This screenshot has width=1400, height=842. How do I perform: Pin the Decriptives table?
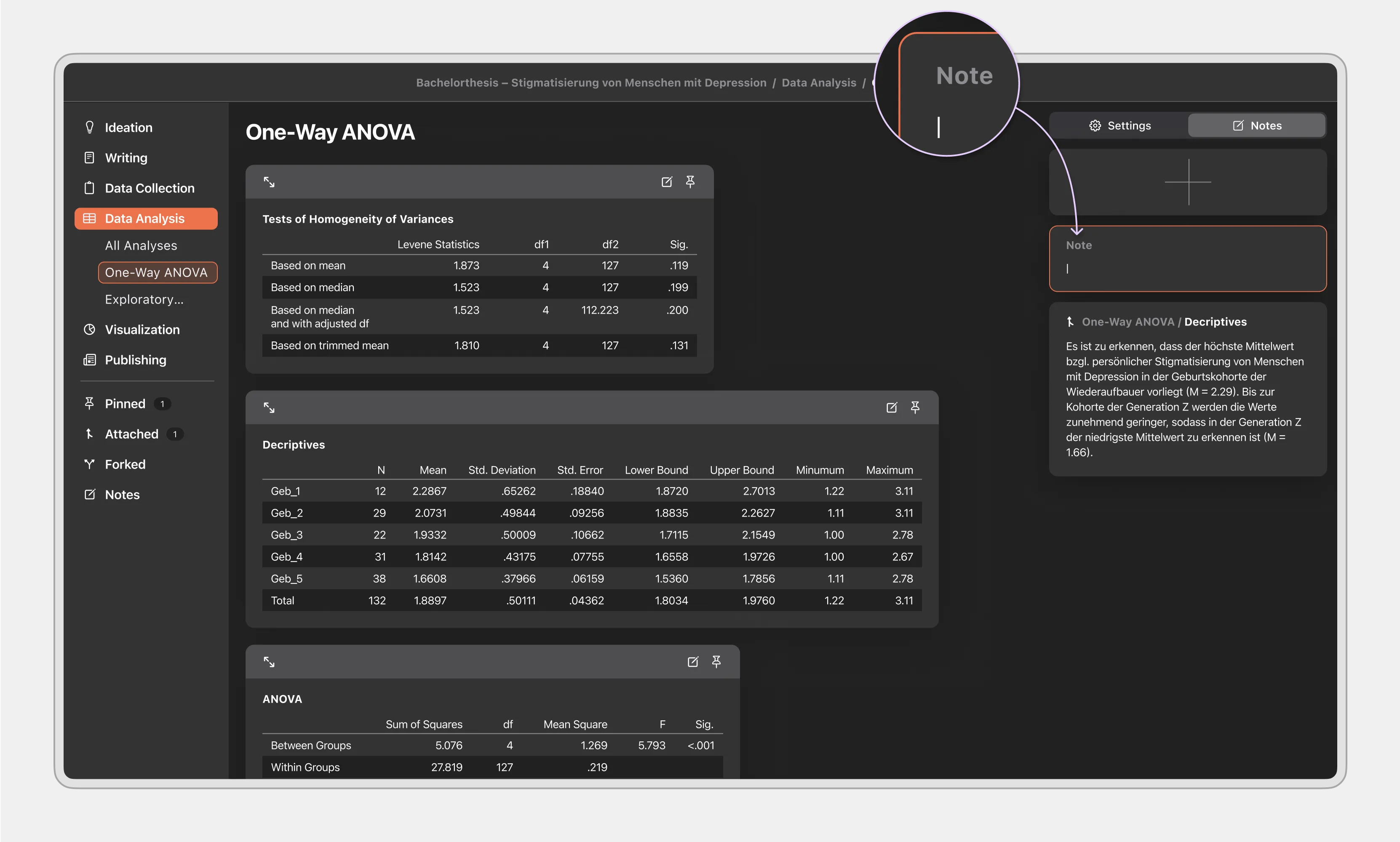(x=915, y=408)
